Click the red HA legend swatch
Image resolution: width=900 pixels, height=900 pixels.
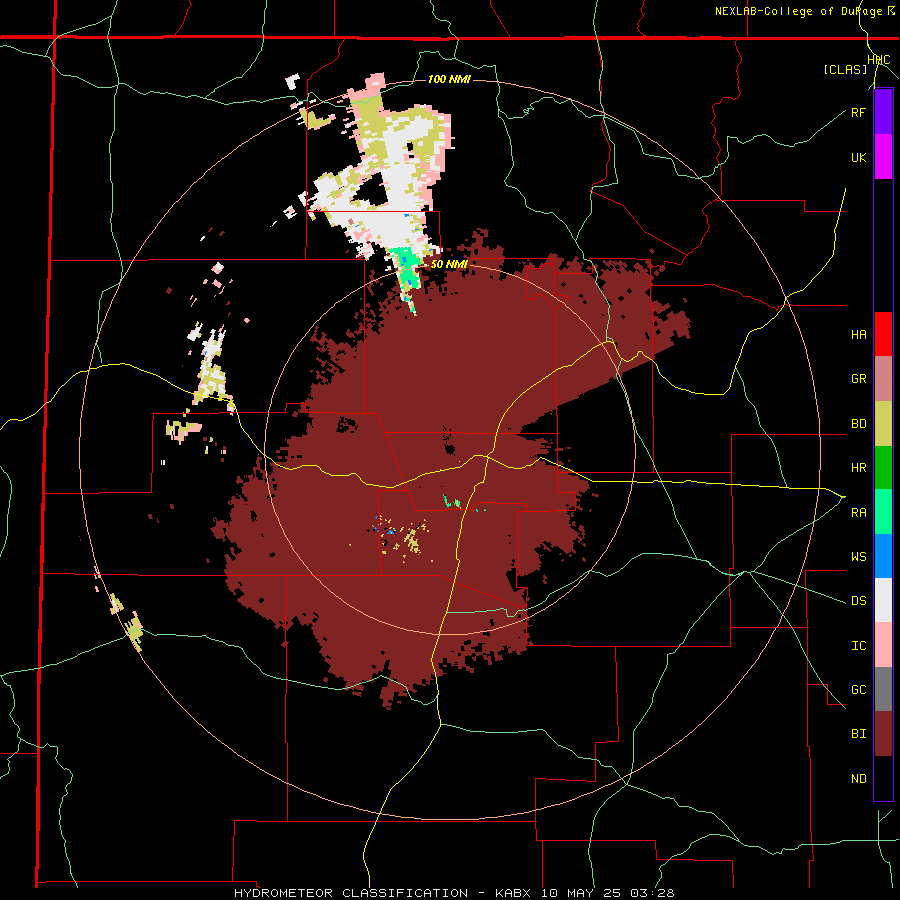883,334
